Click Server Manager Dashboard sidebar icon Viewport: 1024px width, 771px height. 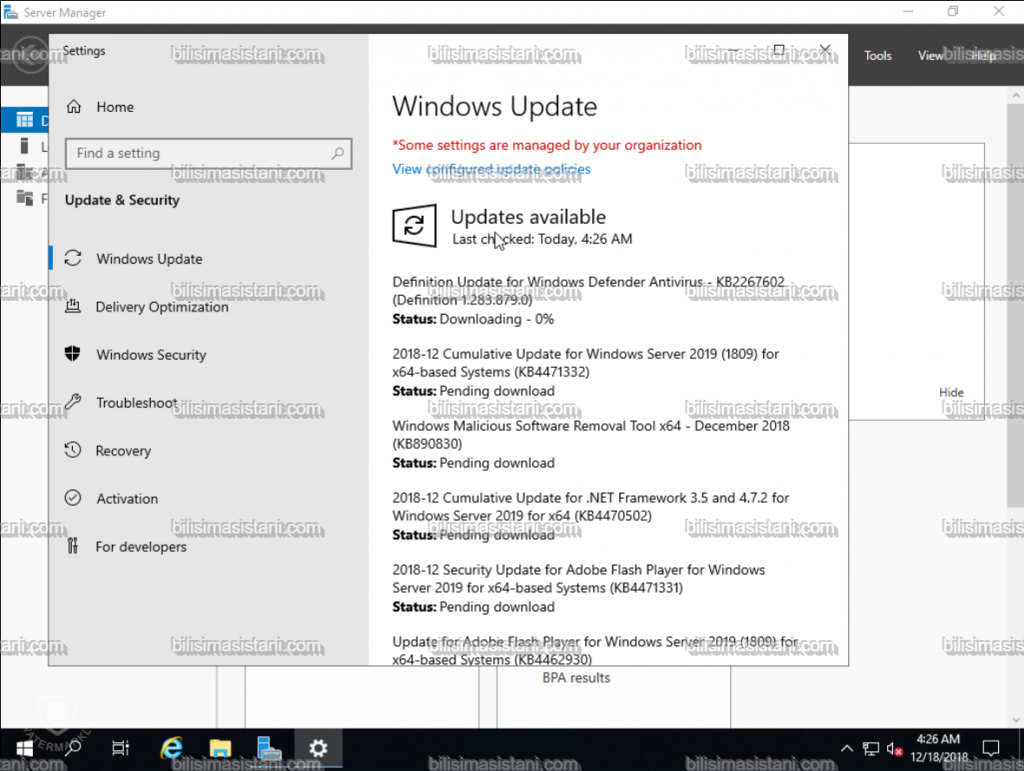click(25, 120)
